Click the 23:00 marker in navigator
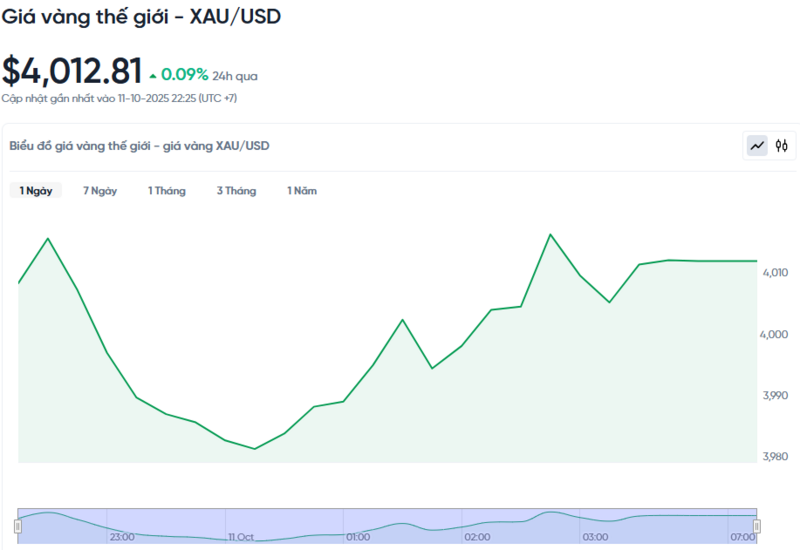The width and height of the screenshot is (800, 550). coord(121,537)
